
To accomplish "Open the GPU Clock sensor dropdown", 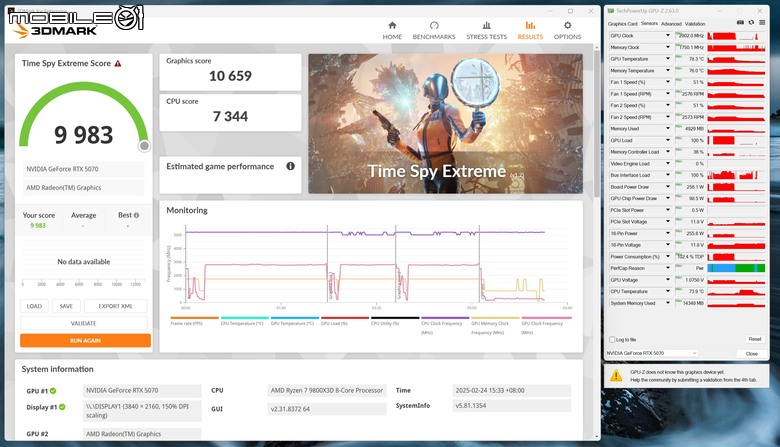I will tap(668, 35).
